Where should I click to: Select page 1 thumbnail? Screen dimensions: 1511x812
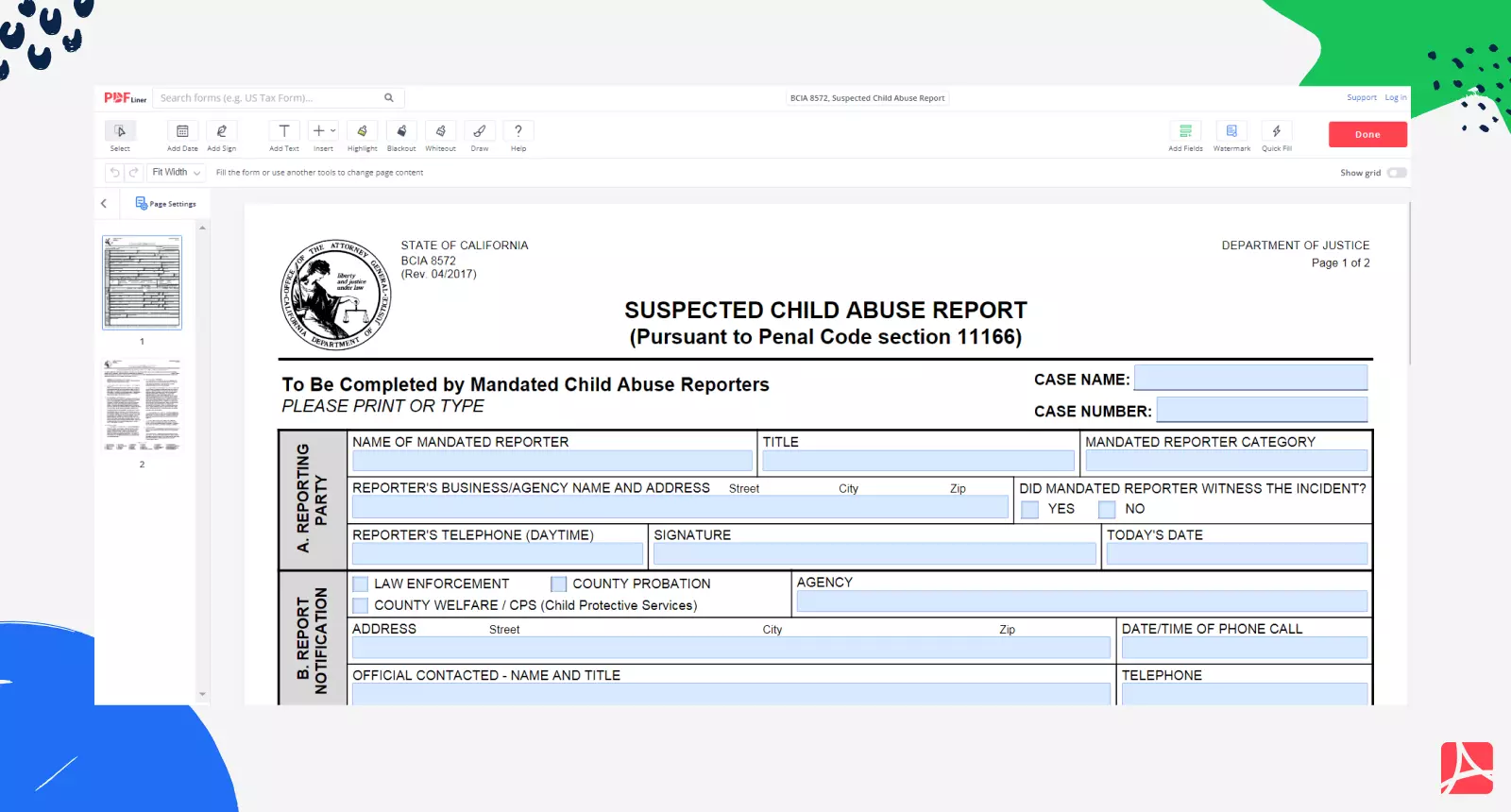coord(142,282)
